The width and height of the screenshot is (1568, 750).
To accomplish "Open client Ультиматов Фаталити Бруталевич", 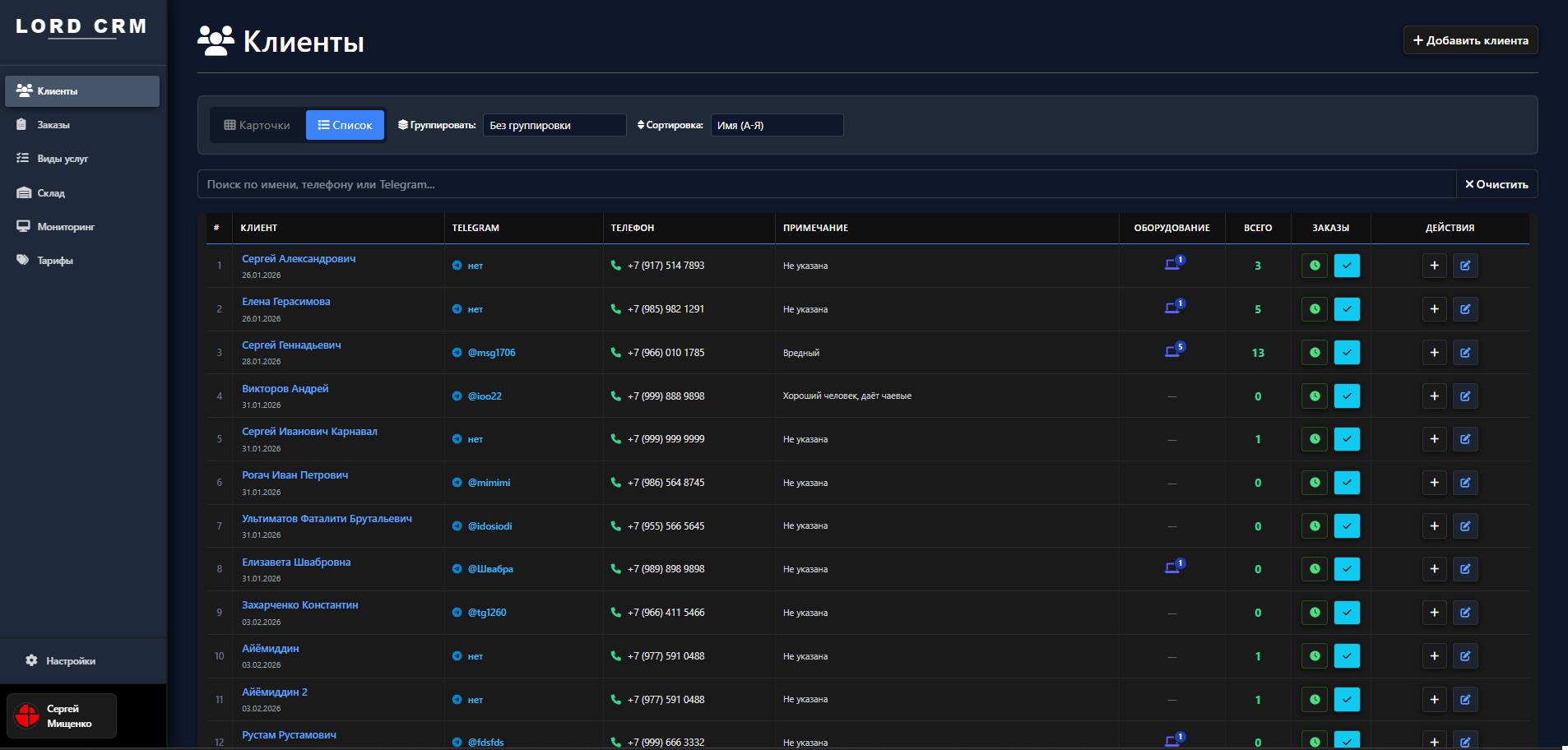I will [327, 519].
